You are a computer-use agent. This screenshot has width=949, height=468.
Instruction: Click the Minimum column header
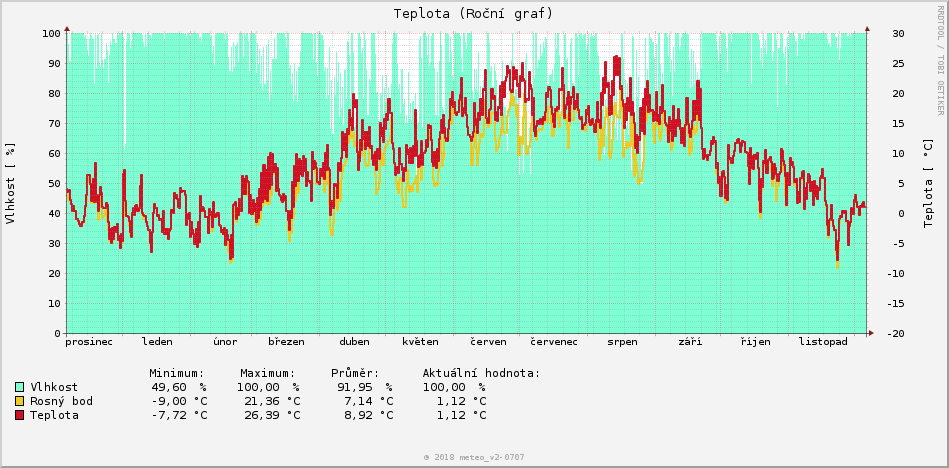176,373
